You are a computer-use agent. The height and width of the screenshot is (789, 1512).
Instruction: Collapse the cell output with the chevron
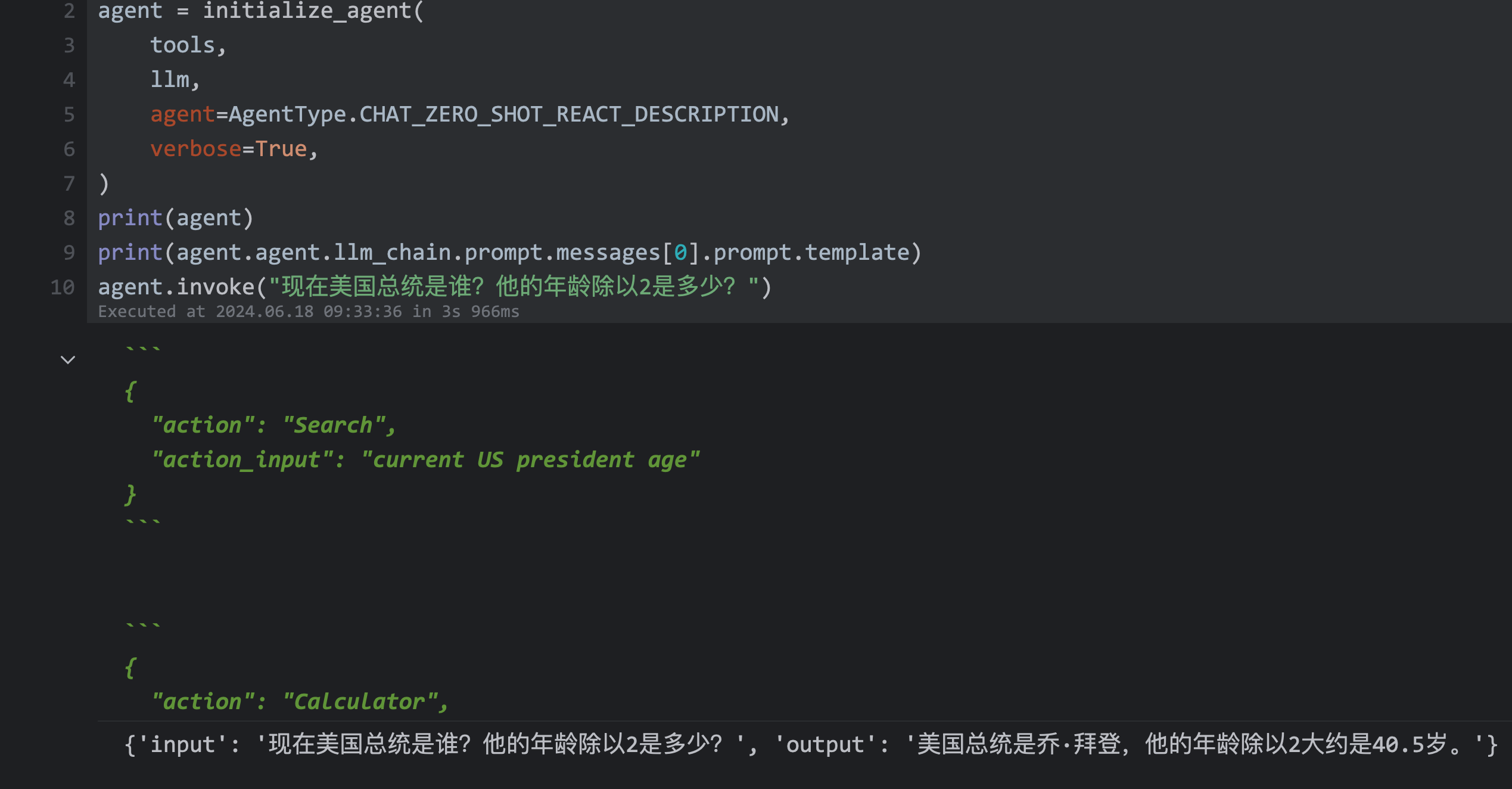click(x=68, y=360)
